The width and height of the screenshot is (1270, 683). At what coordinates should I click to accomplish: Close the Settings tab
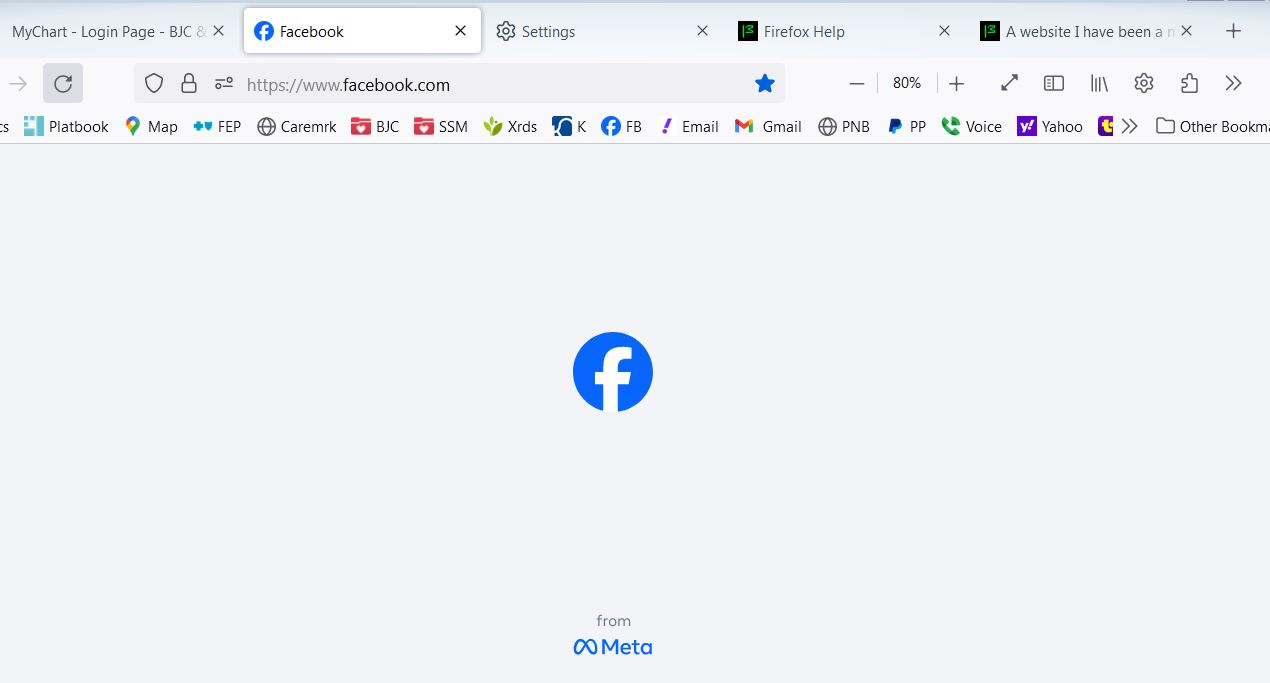point(702,31)
